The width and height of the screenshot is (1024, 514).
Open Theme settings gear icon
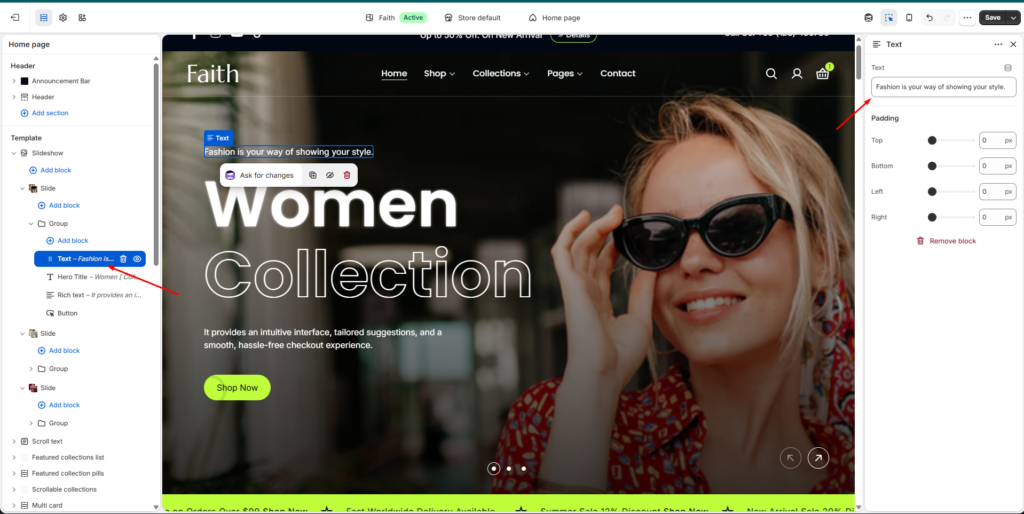pyautogui.click(x=63, y=18)
